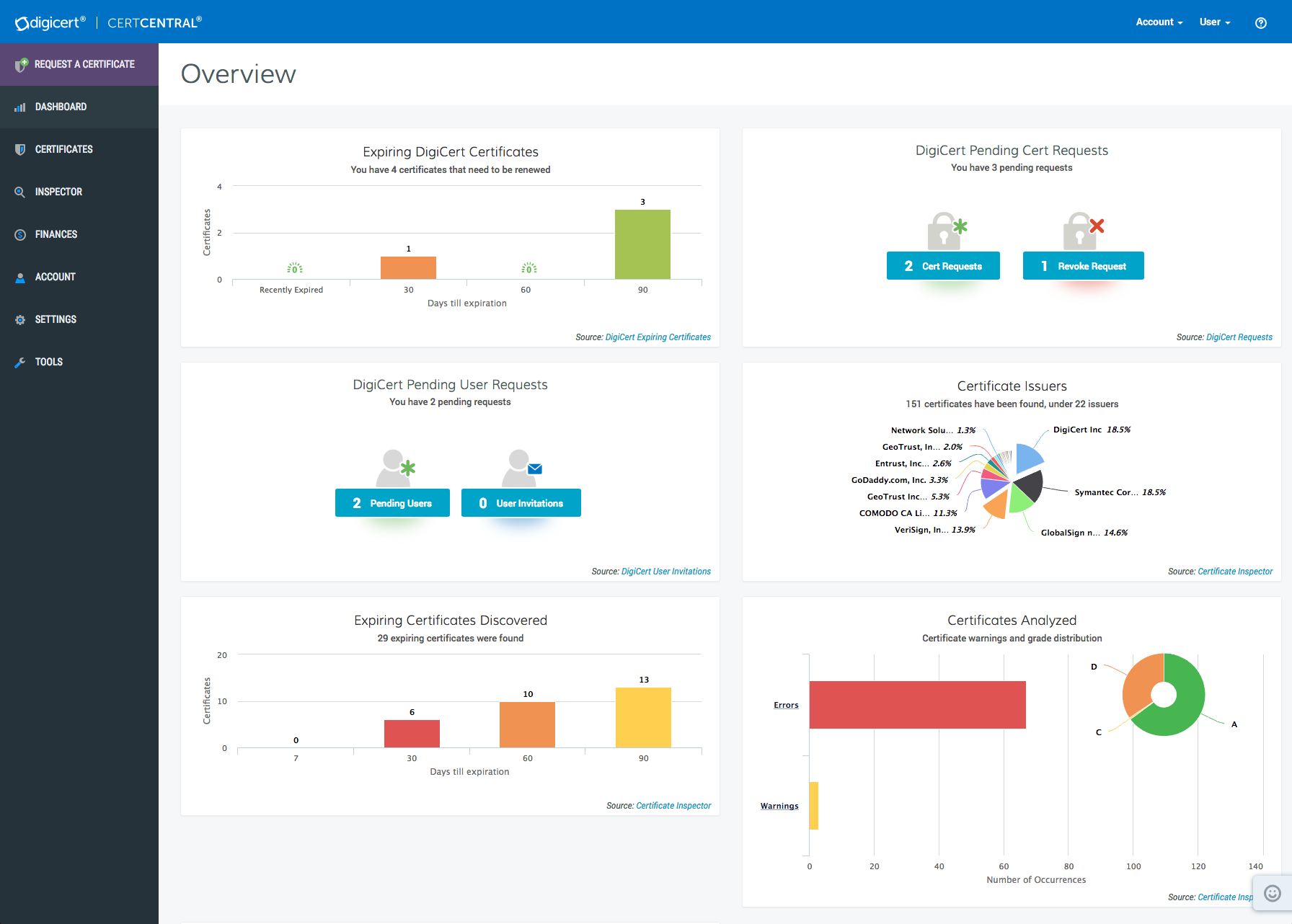Image resolution: width=1292 pixels, height=924 pixels.
Task: Expand the Account dropdown in top bar
Action: pos(1159,22)
